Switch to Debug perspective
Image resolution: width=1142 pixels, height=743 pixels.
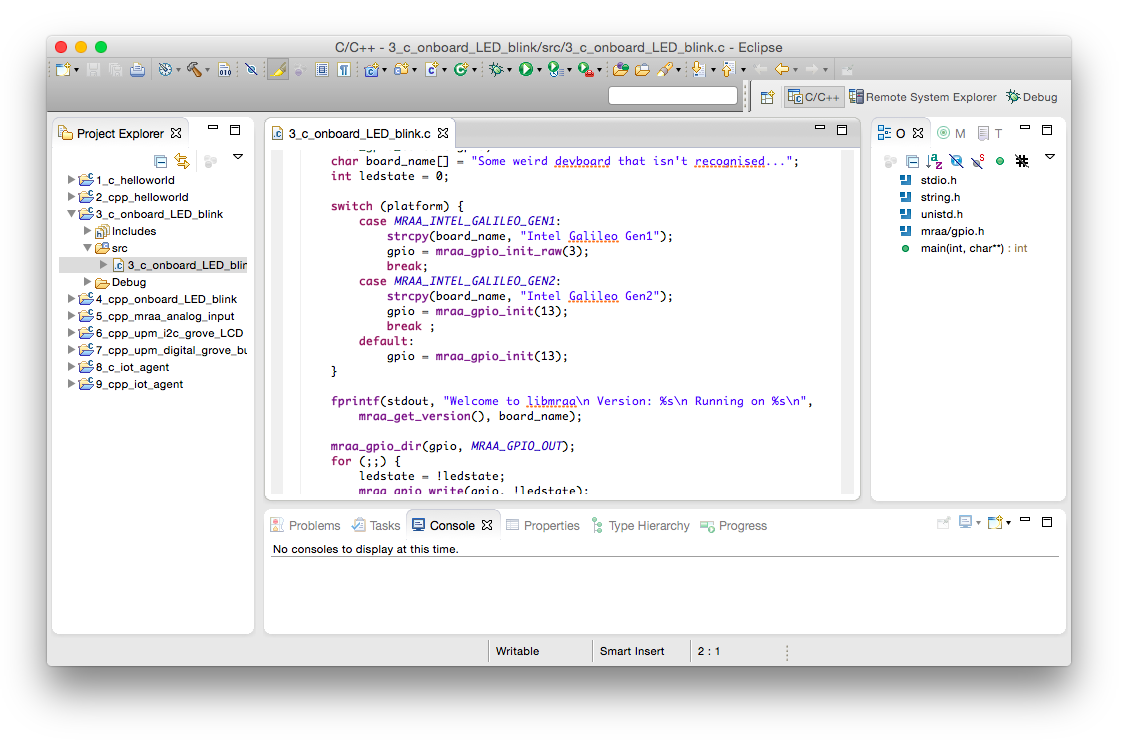(x=1031, y=97)
